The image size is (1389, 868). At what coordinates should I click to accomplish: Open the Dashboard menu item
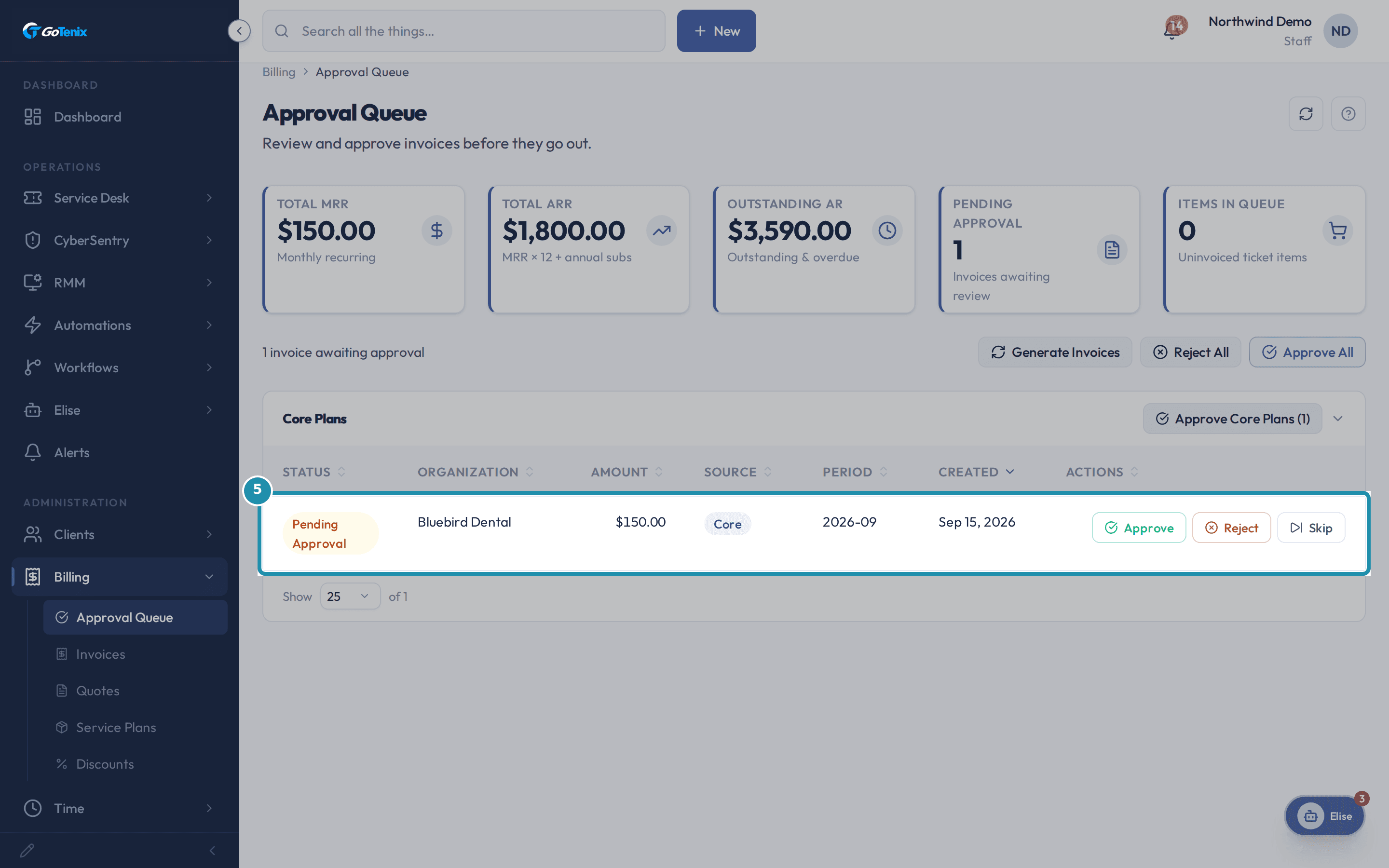pyautogui.click(x=119, y=117)
